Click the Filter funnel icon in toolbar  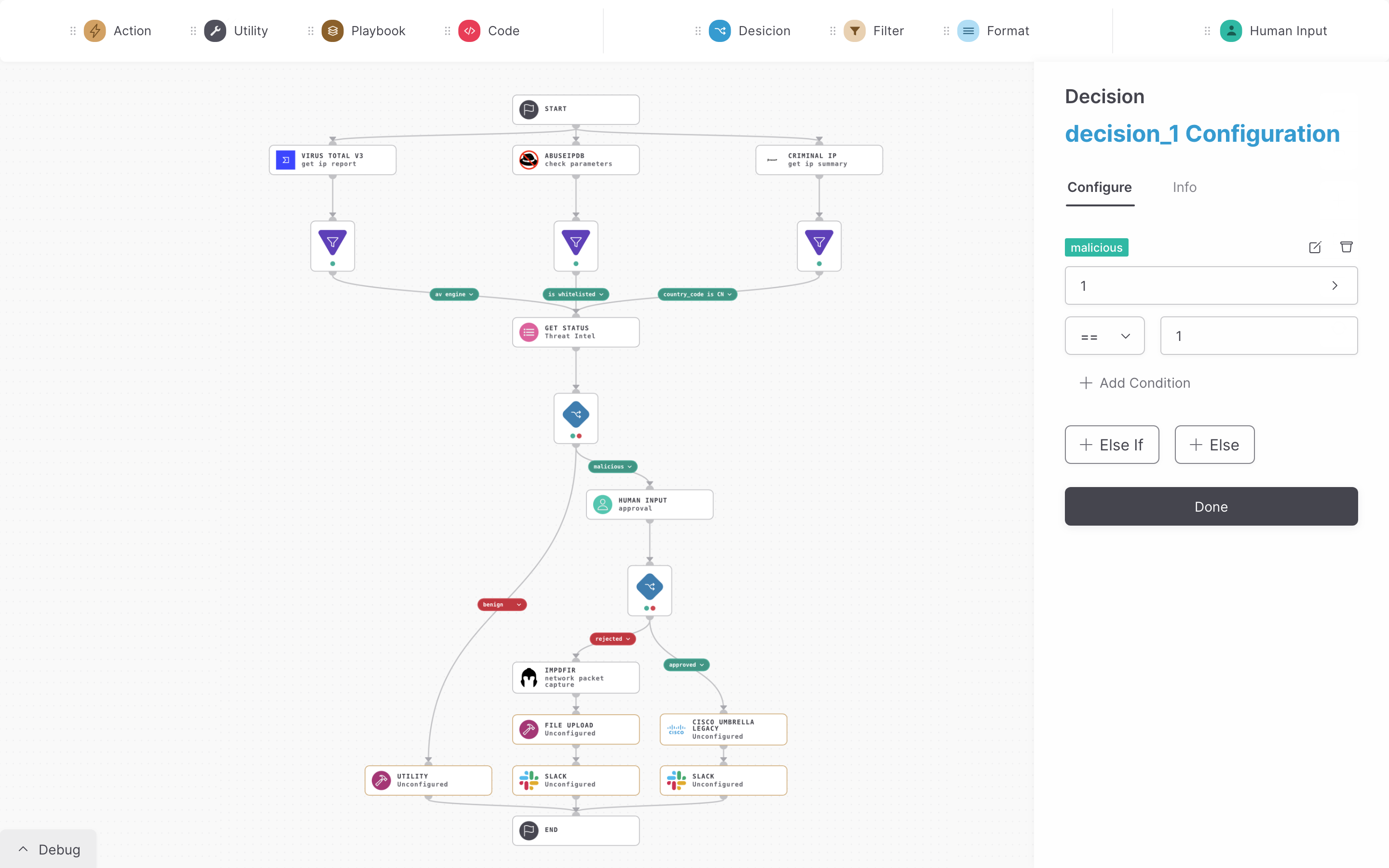pos(854,31)
